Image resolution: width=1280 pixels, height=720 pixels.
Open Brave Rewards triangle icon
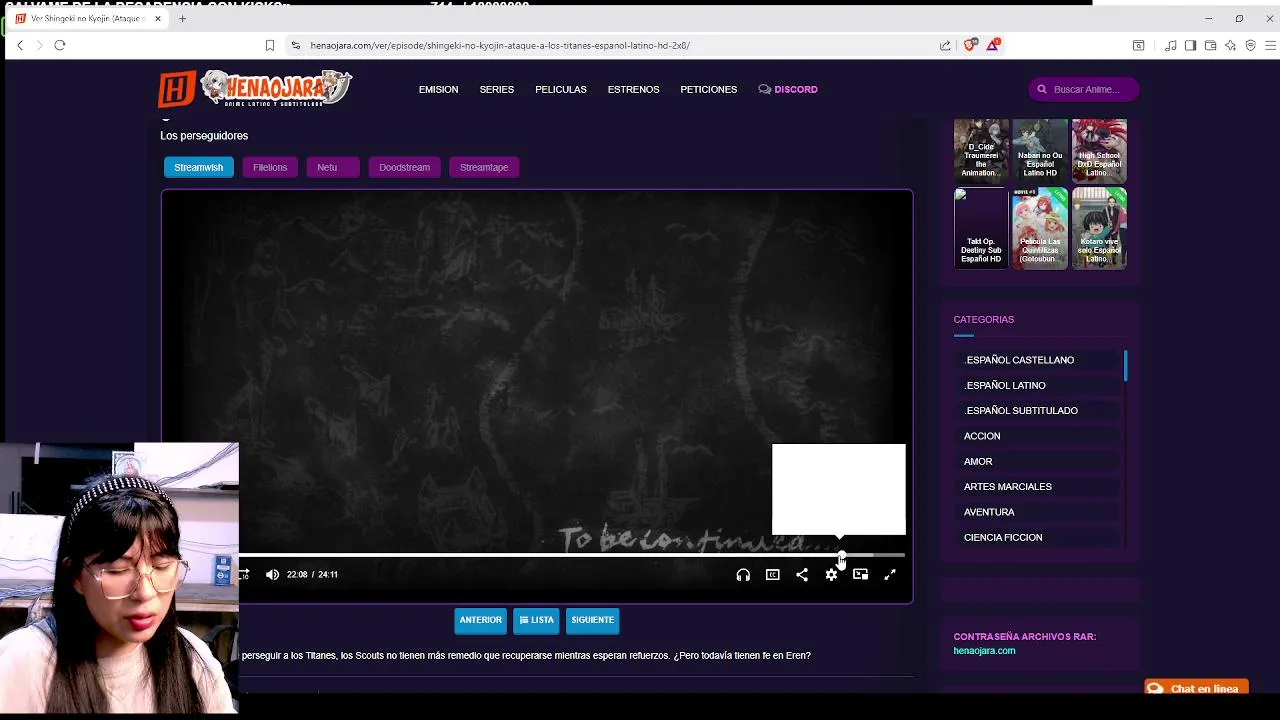coord(993,45)
